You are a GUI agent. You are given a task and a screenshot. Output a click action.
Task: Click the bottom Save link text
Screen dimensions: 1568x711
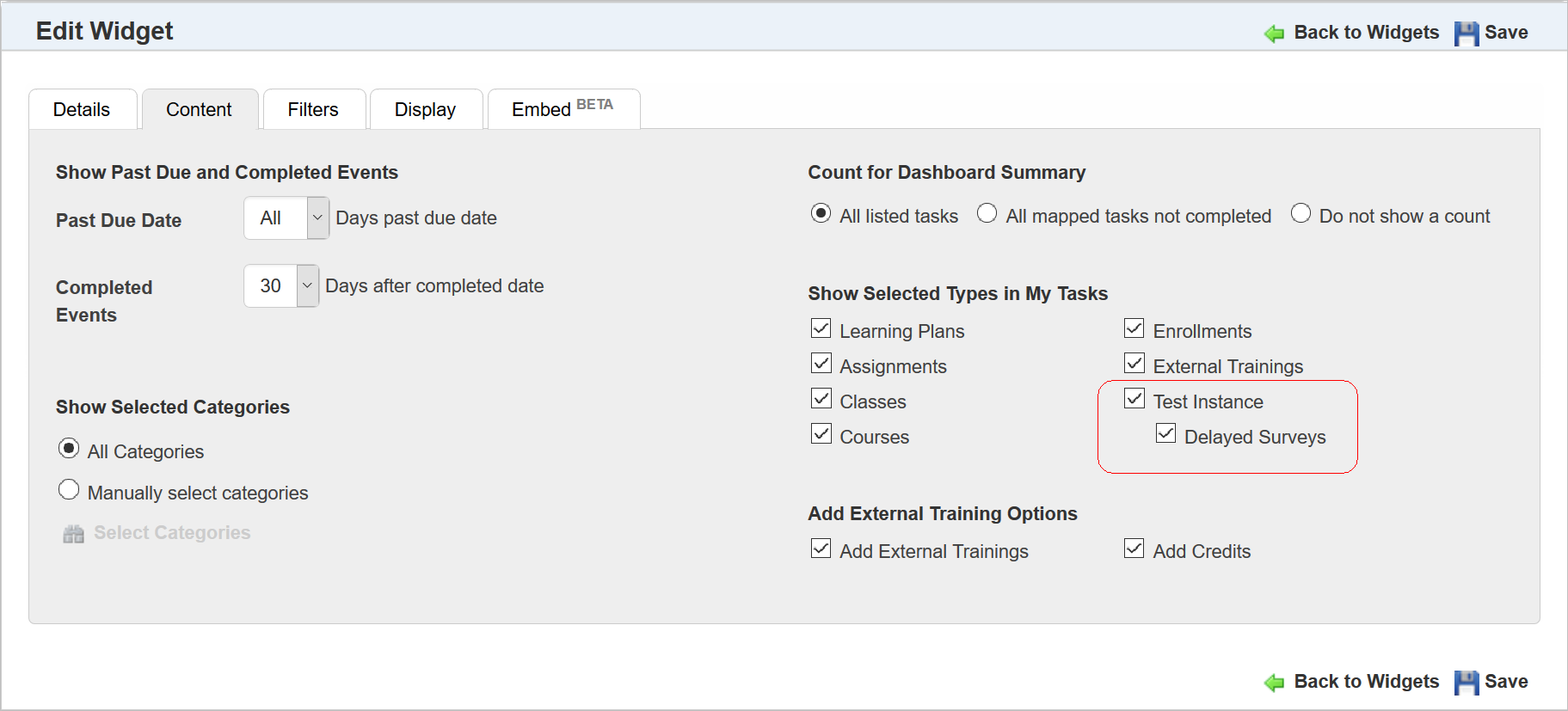click(1506, 682)
